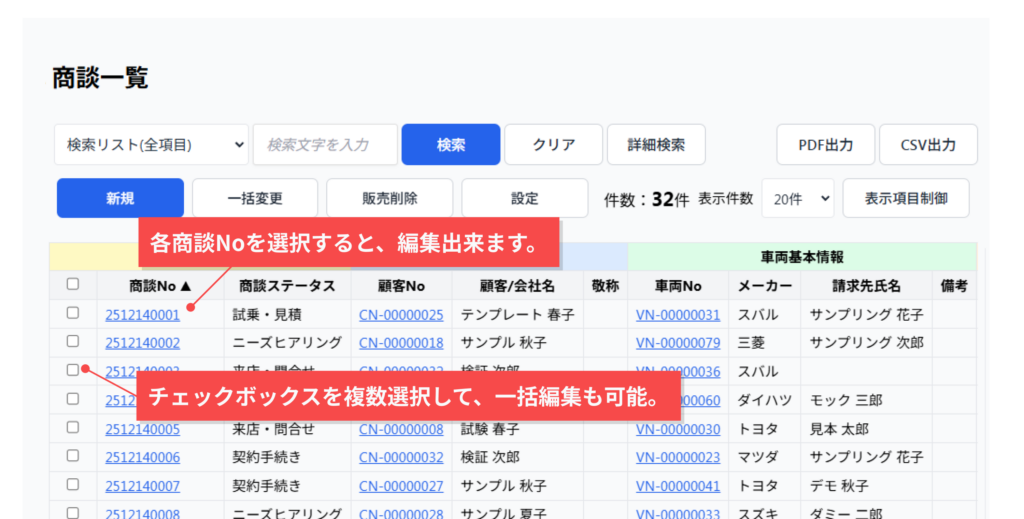The width and height of the screenshot is (1024, 519).
Task: Open 詳細検索 advanced search
Action: 656,145
